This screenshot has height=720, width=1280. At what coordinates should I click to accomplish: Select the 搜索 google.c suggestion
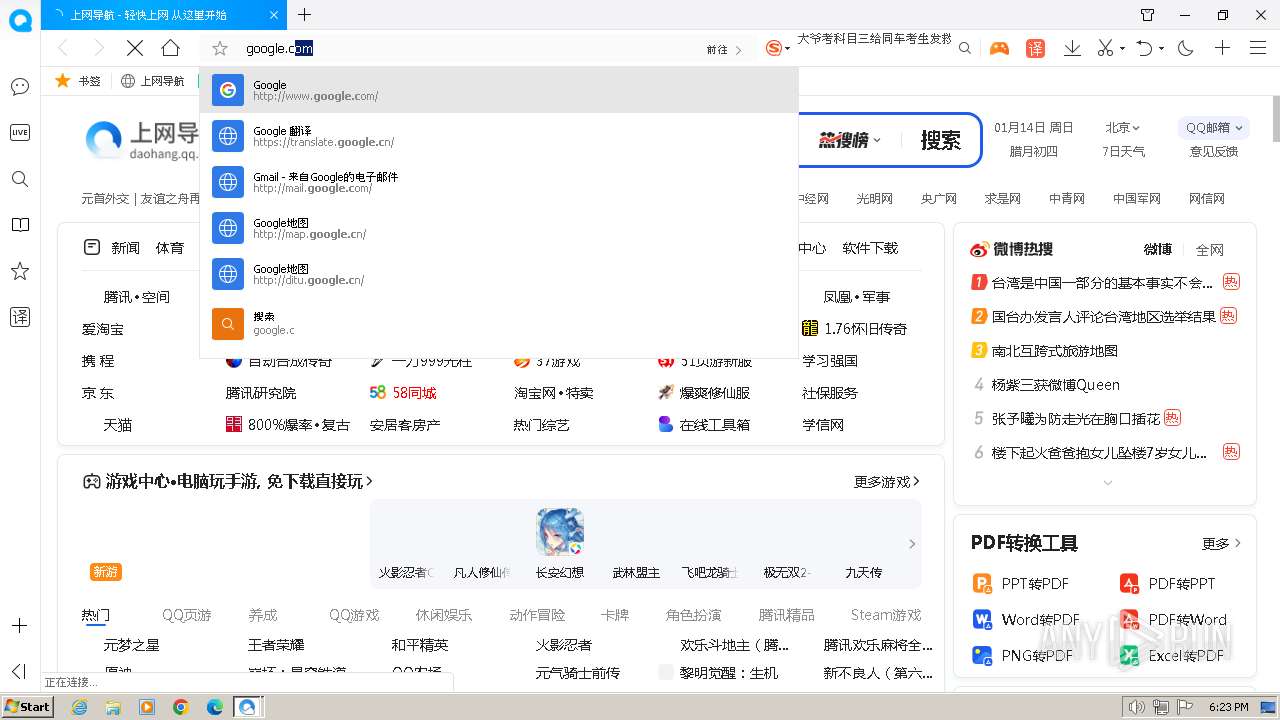[x=499, y=323]
